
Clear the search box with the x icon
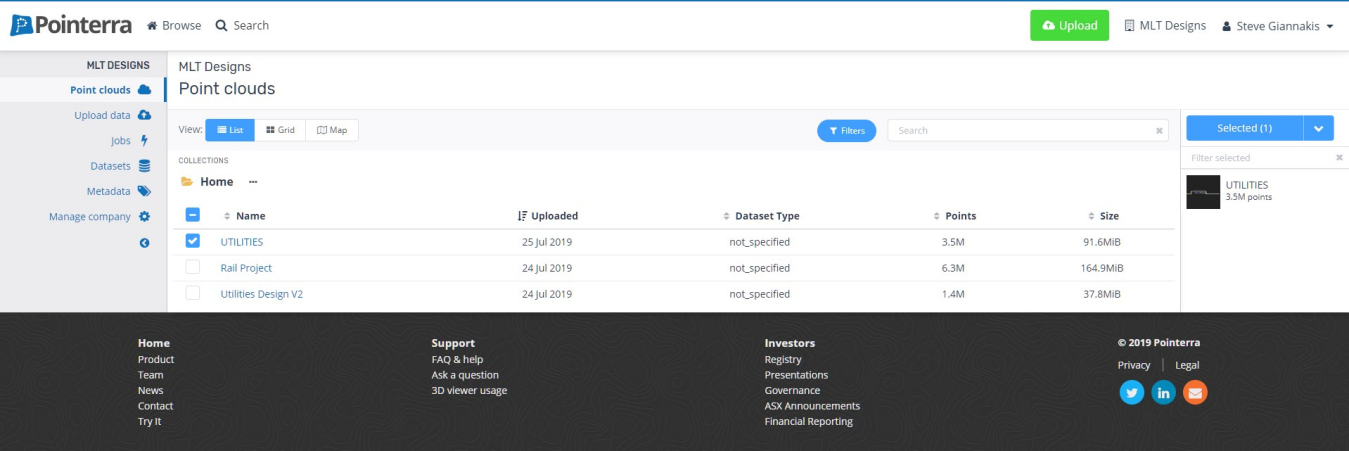(x=1159, y=131)
